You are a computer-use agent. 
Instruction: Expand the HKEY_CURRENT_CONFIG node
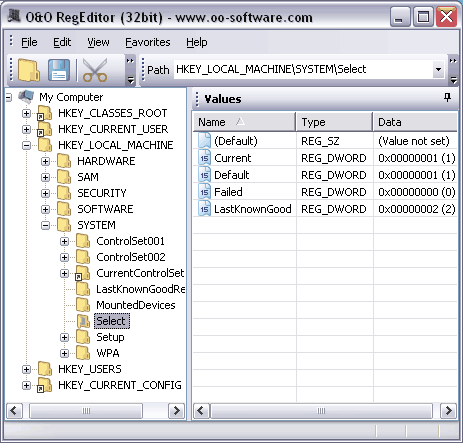coord(26,385)
